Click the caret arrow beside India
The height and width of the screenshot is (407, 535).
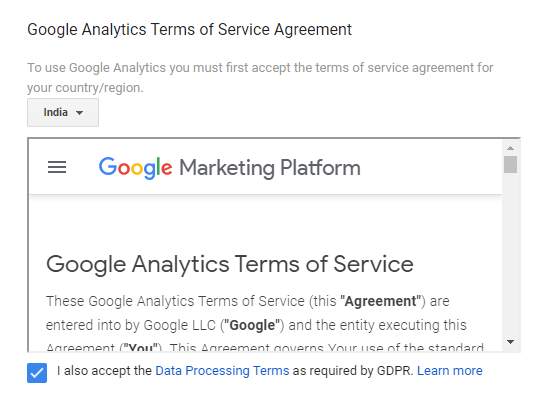coord(79,113)
